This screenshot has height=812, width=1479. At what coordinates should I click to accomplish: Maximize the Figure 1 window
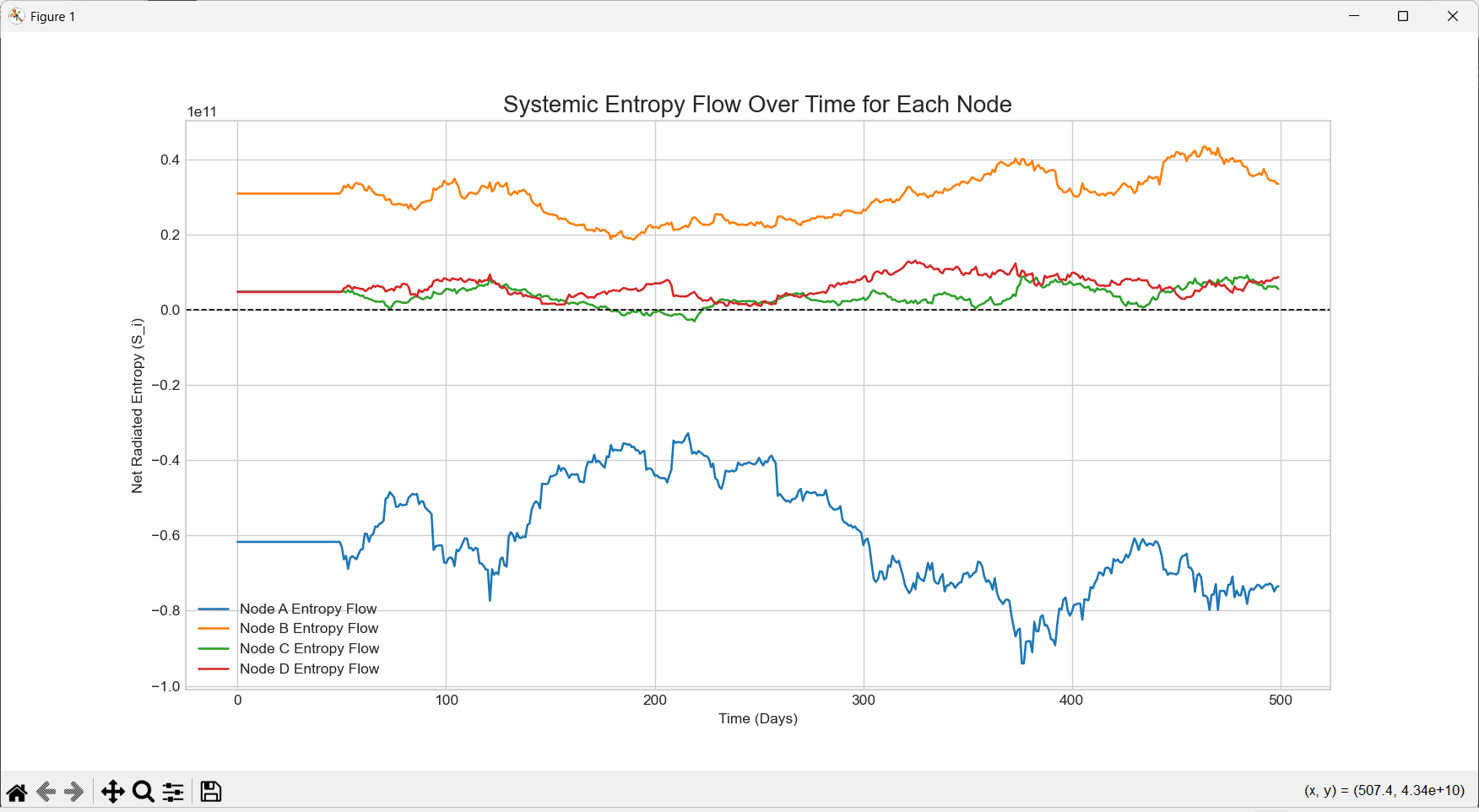1403,16
